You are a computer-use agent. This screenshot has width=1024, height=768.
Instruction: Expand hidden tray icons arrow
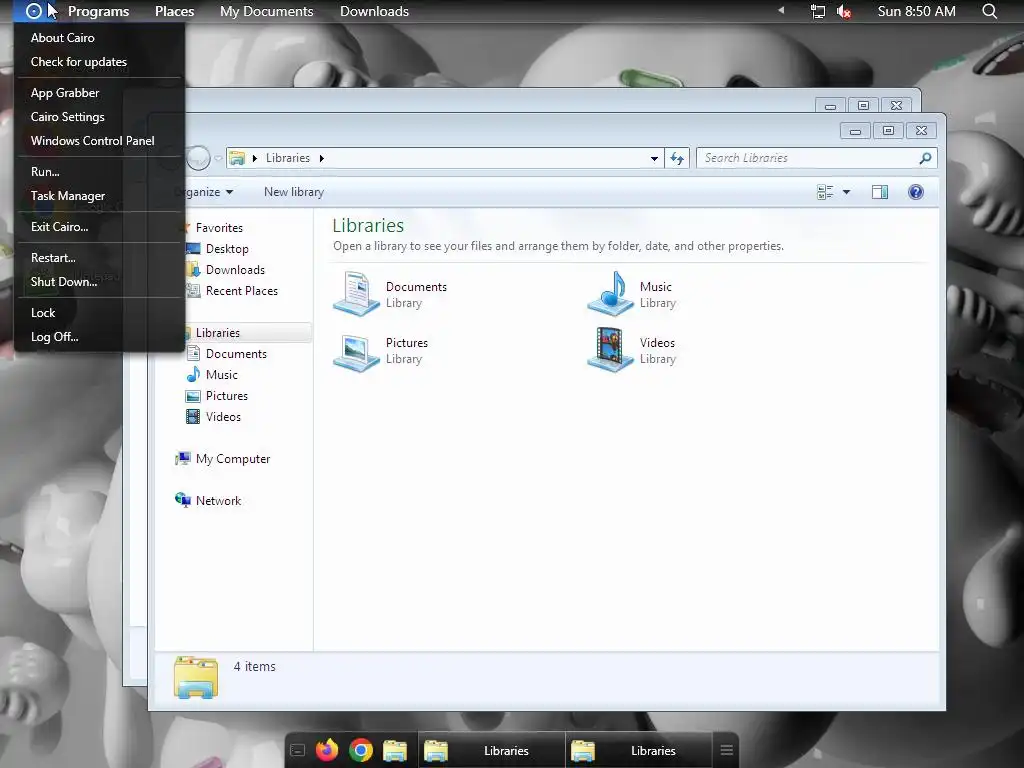(780, 10)
